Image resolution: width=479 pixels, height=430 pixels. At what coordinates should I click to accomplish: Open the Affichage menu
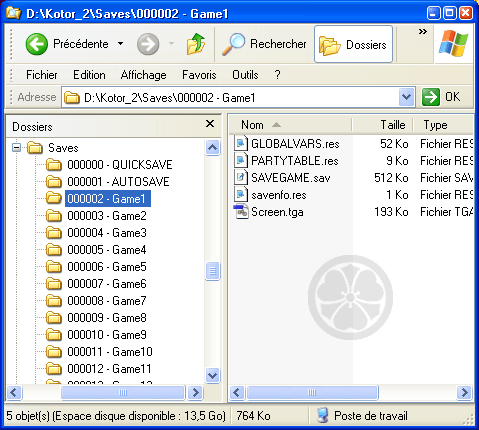pyautogui.click(x=143, y=75)
